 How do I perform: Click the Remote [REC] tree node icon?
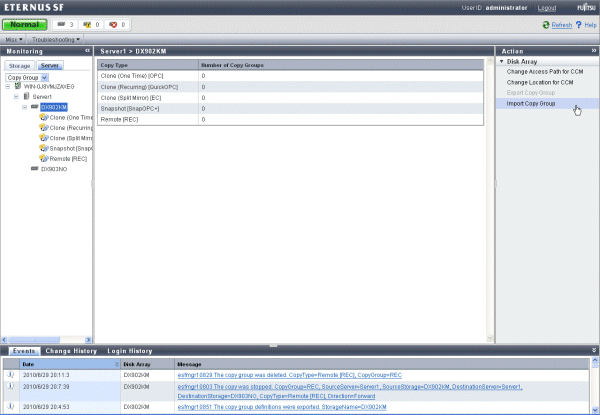tap(43, 158)
